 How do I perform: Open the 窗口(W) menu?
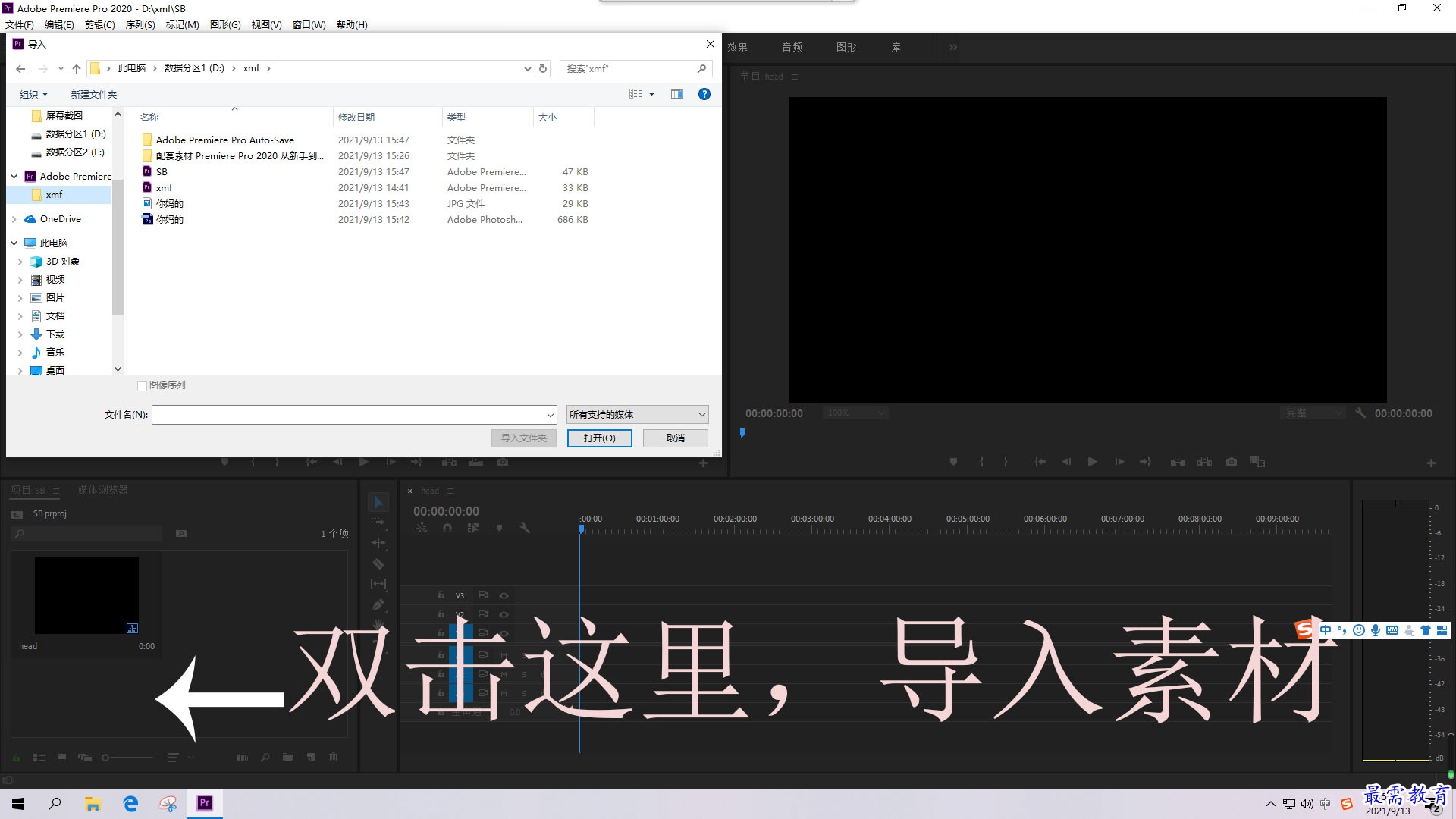tap(309, 24)
